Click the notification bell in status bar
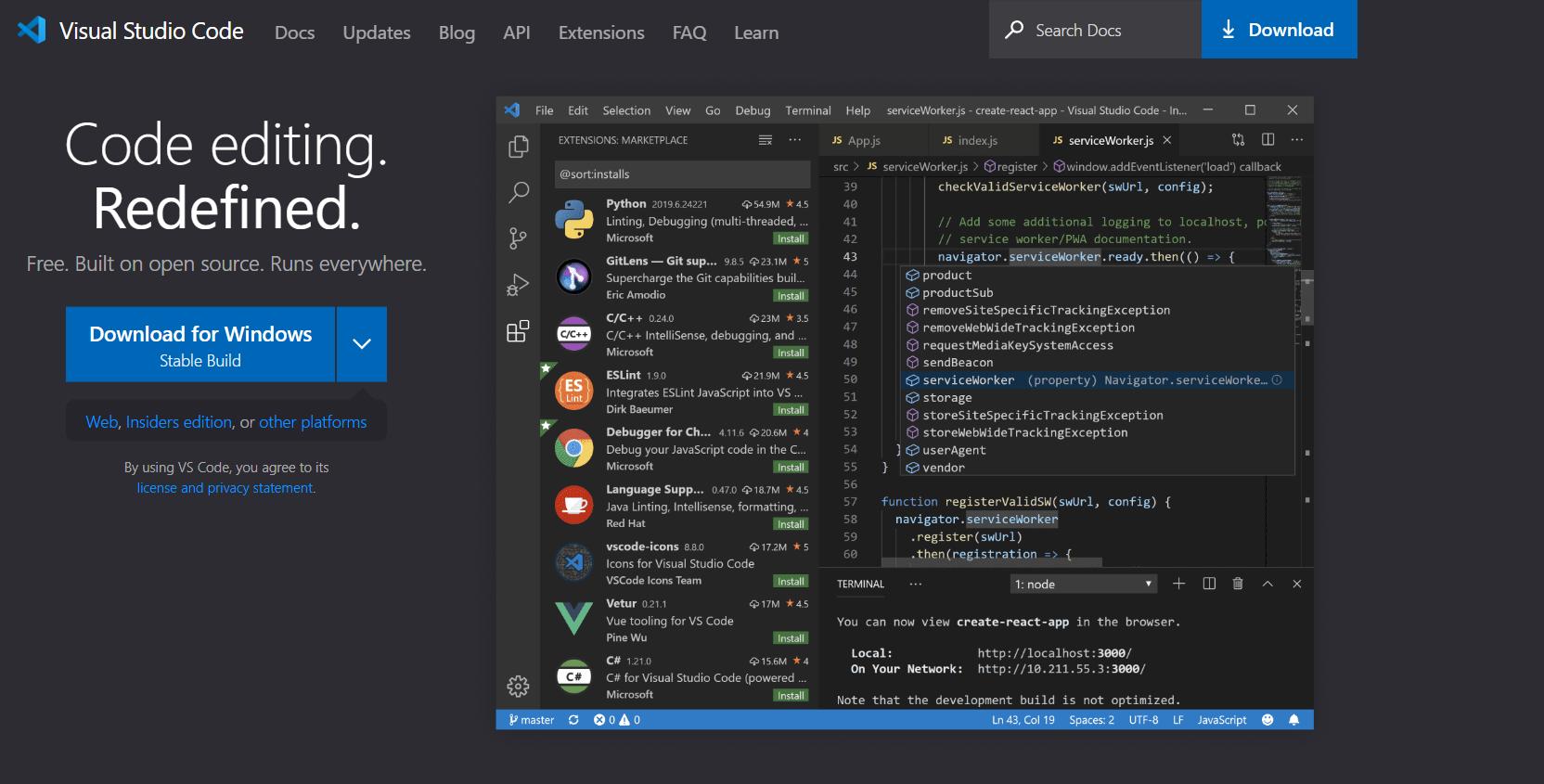Viewport: 1544px width, 784px height. click(1293, 720)
